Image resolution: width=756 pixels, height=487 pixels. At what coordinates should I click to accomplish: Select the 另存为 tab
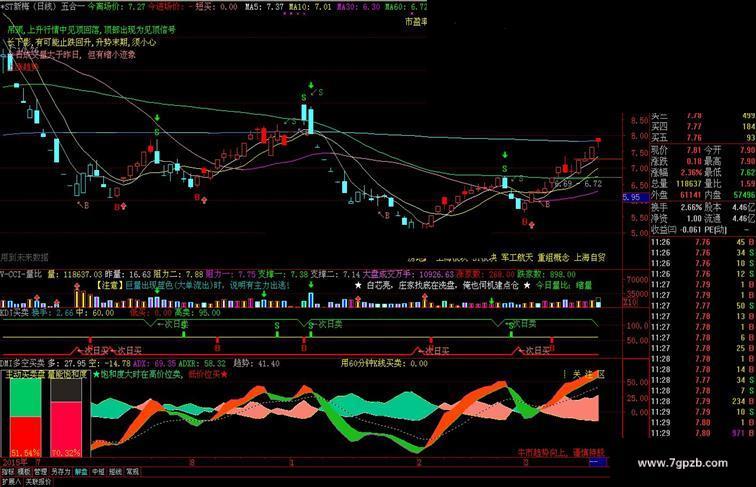tap(61, 472)
